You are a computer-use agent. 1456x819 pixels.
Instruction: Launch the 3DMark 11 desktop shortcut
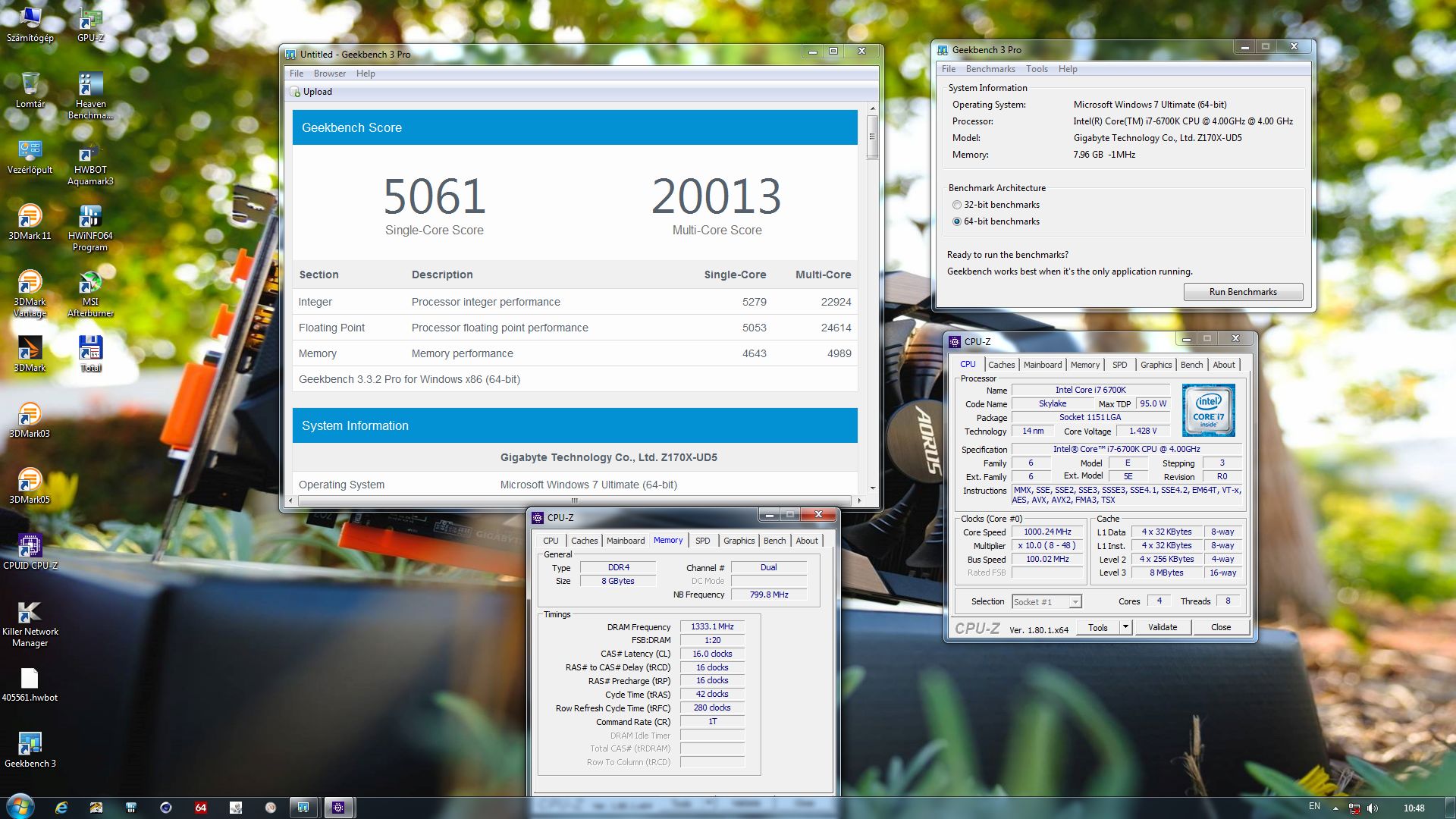[30, 222]
